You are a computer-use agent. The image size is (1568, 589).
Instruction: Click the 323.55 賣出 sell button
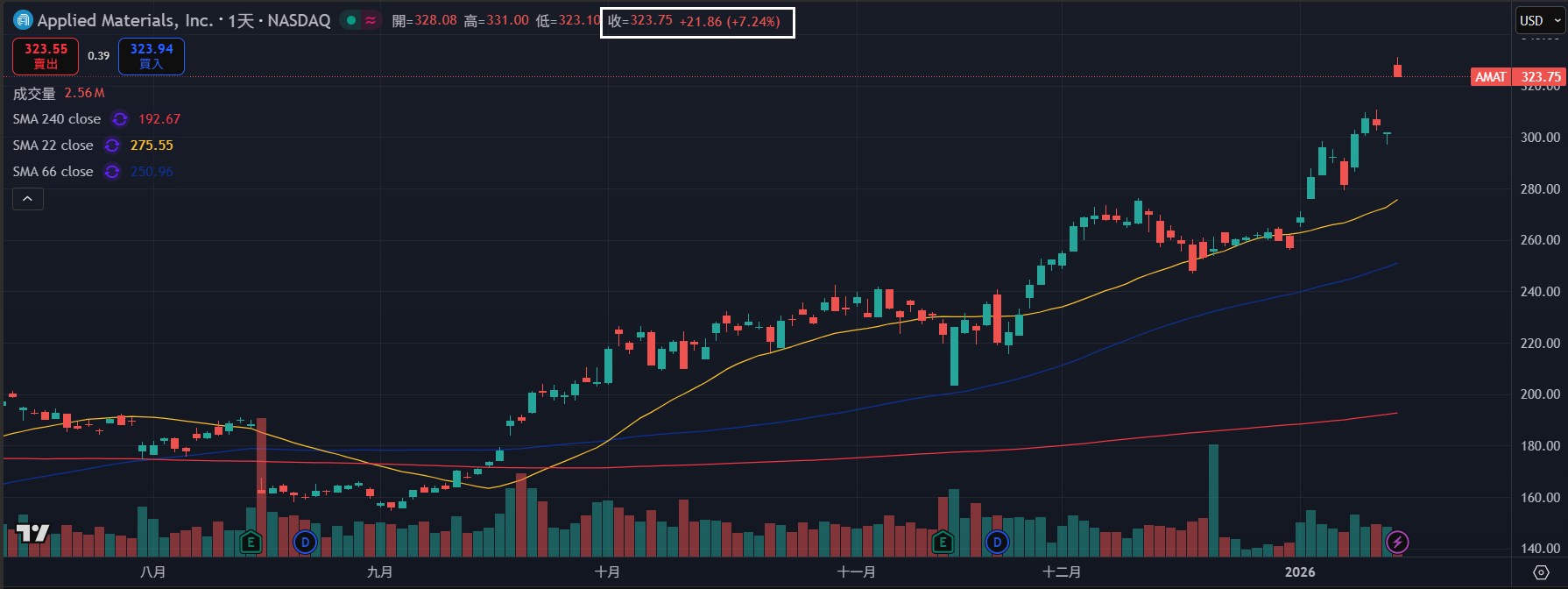(46, 56)
